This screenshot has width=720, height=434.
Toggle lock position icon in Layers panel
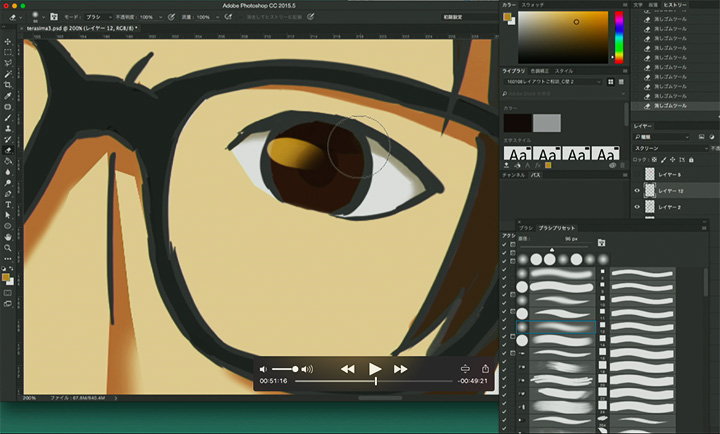672,160
